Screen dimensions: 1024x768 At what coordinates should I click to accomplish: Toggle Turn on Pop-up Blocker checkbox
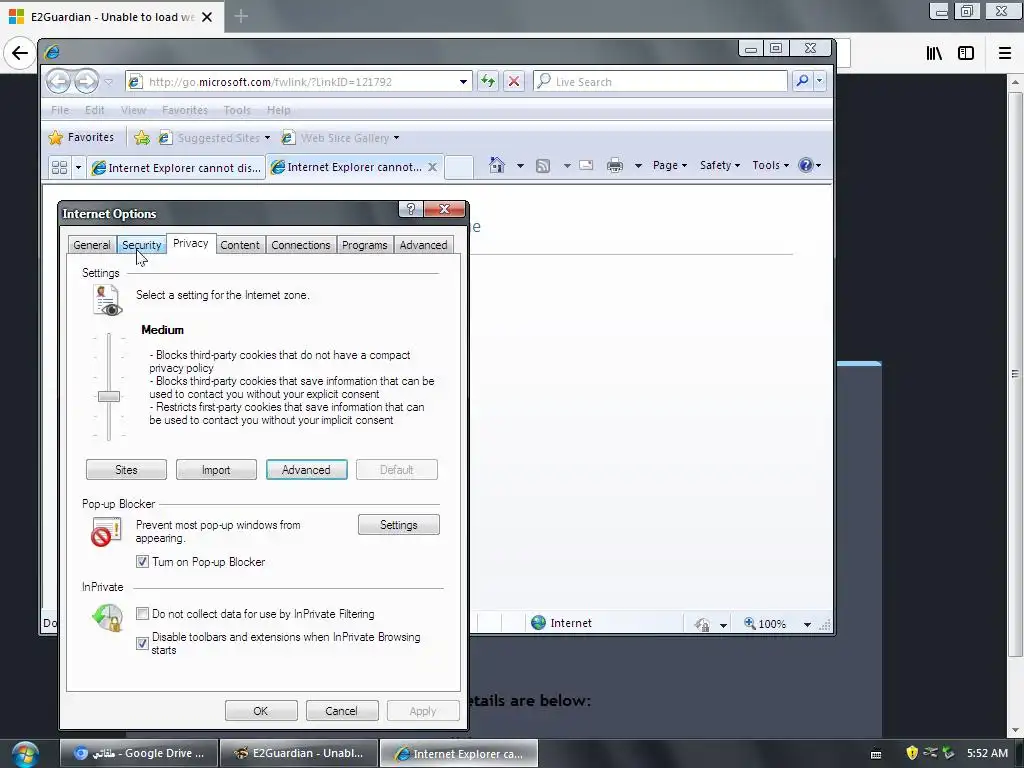[142, 562]
